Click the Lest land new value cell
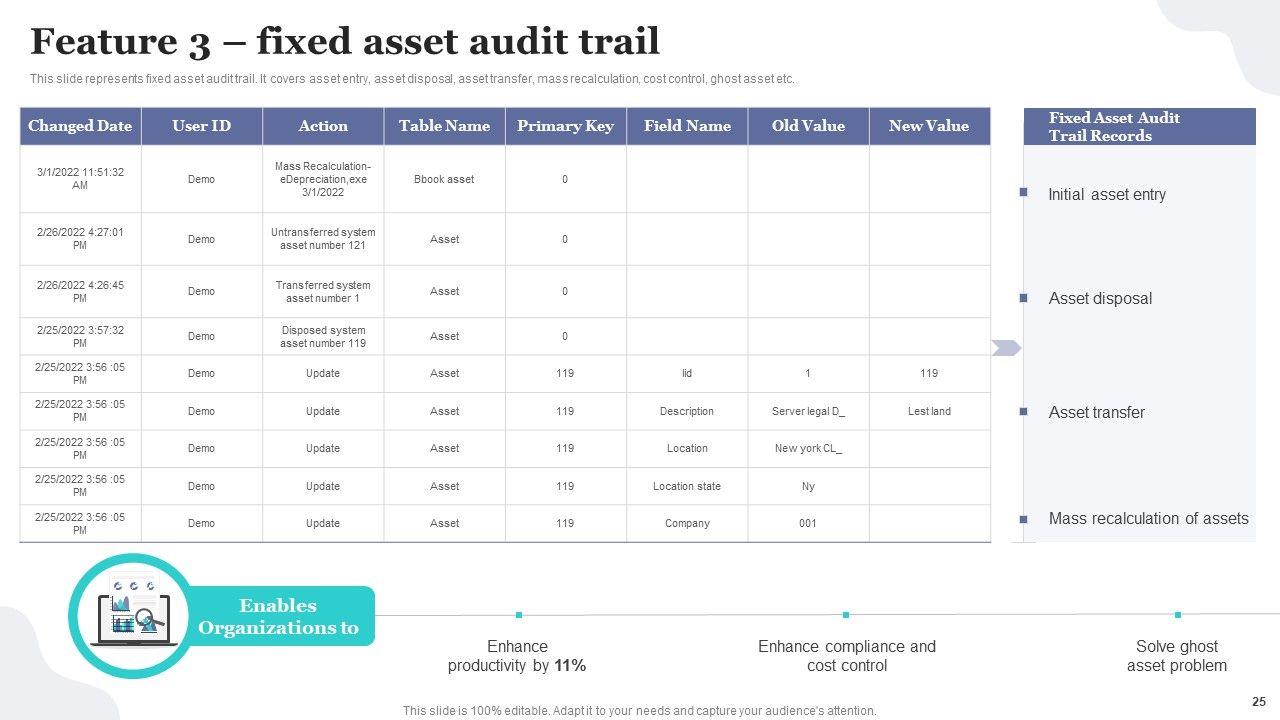 (x=929, y=411)
